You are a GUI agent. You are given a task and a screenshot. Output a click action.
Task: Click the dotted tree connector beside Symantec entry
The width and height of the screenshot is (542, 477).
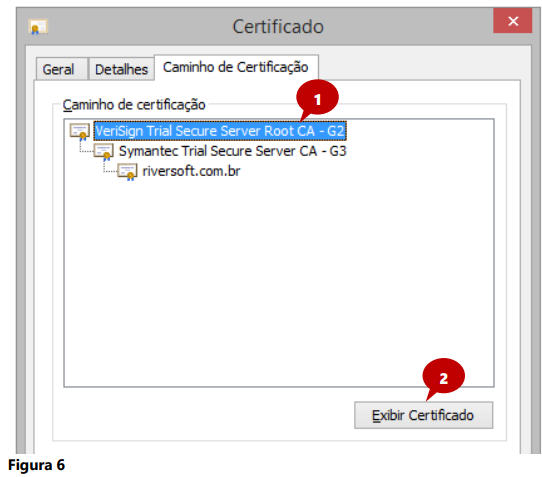click(x=86, y=147)
